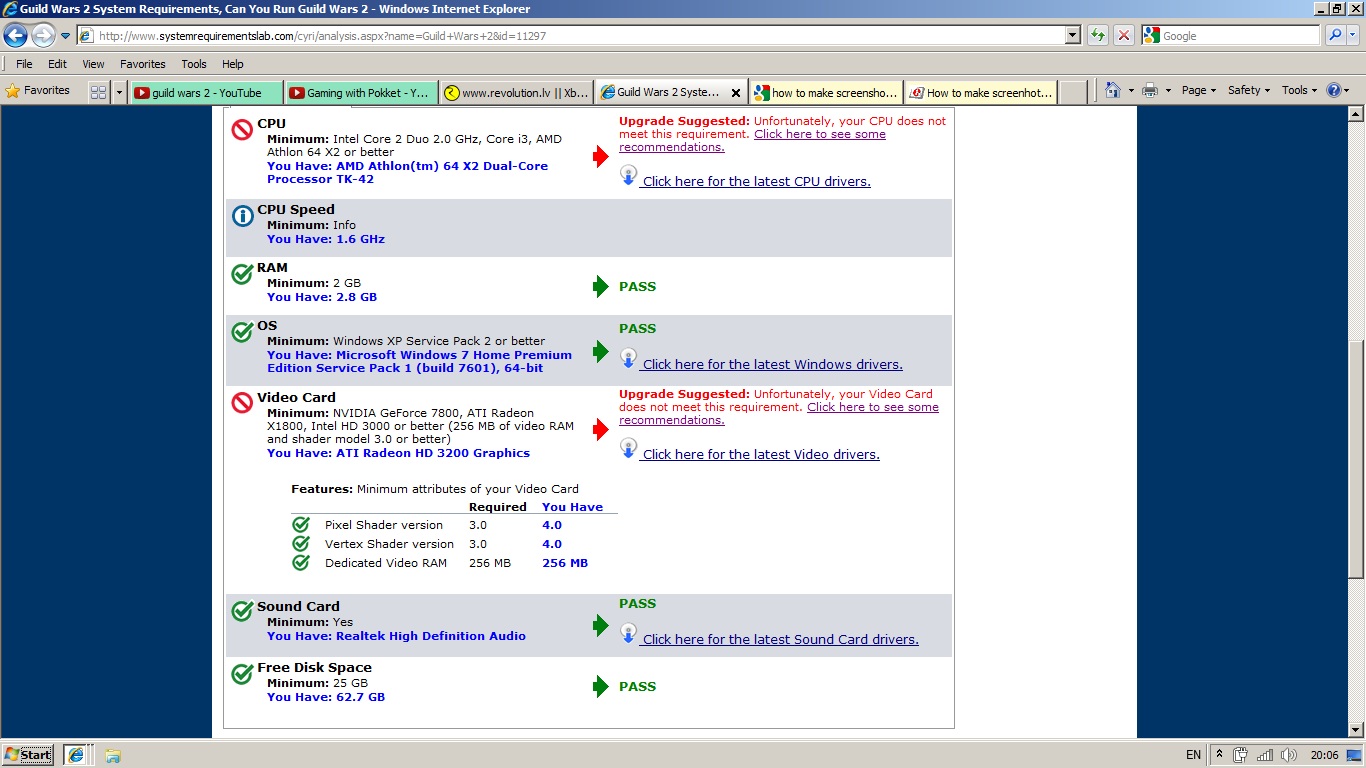The image size is (1366, 768).
Task: Open the Safety dropdown menu
Action: coord(1249,90)
